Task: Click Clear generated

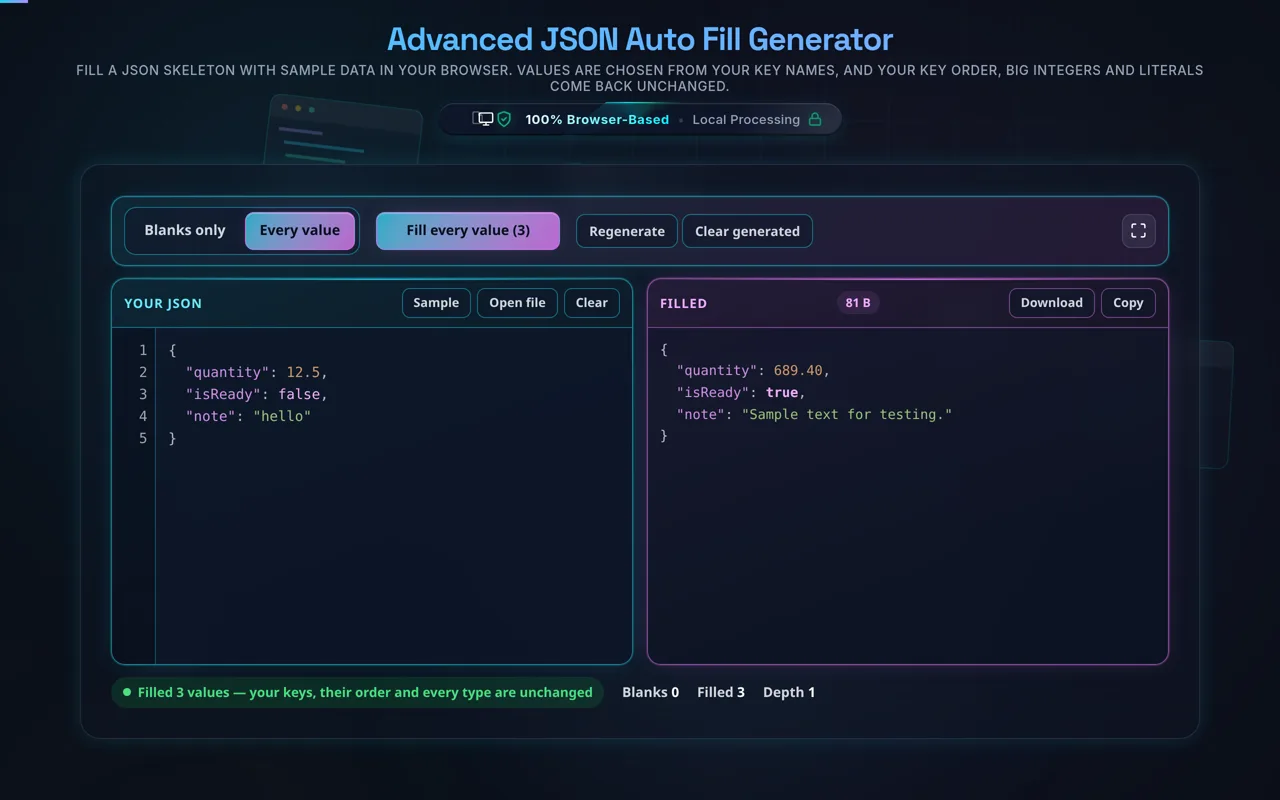Action: 747,231
